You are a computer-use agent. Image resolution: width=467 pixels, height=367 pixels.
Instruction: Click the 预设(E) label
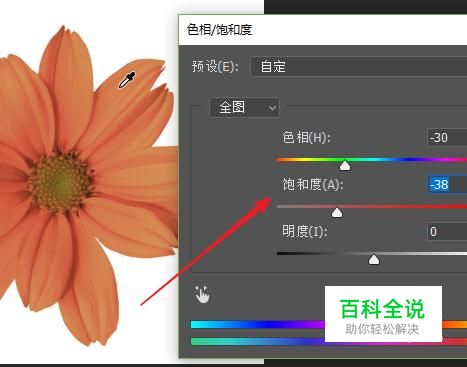[215, 67]
